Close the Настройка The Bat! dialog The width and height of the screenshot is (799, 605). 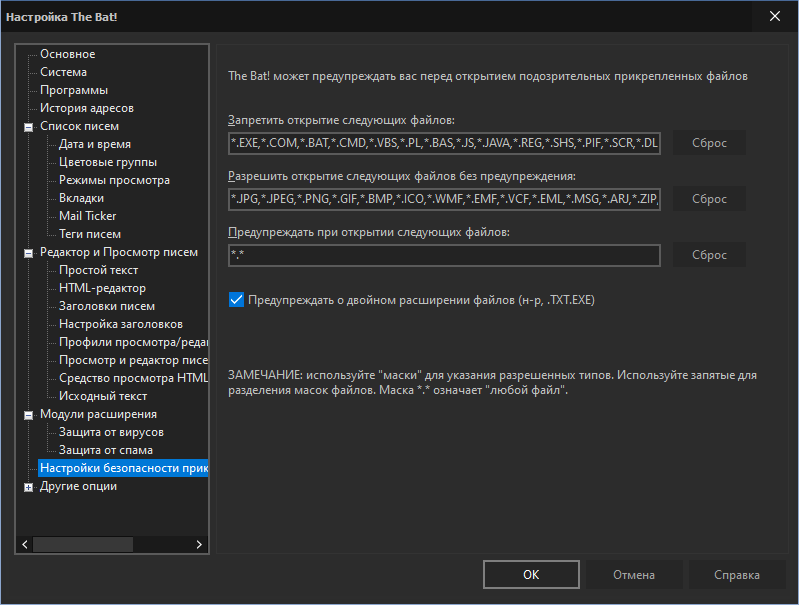[x=775, y=16]
